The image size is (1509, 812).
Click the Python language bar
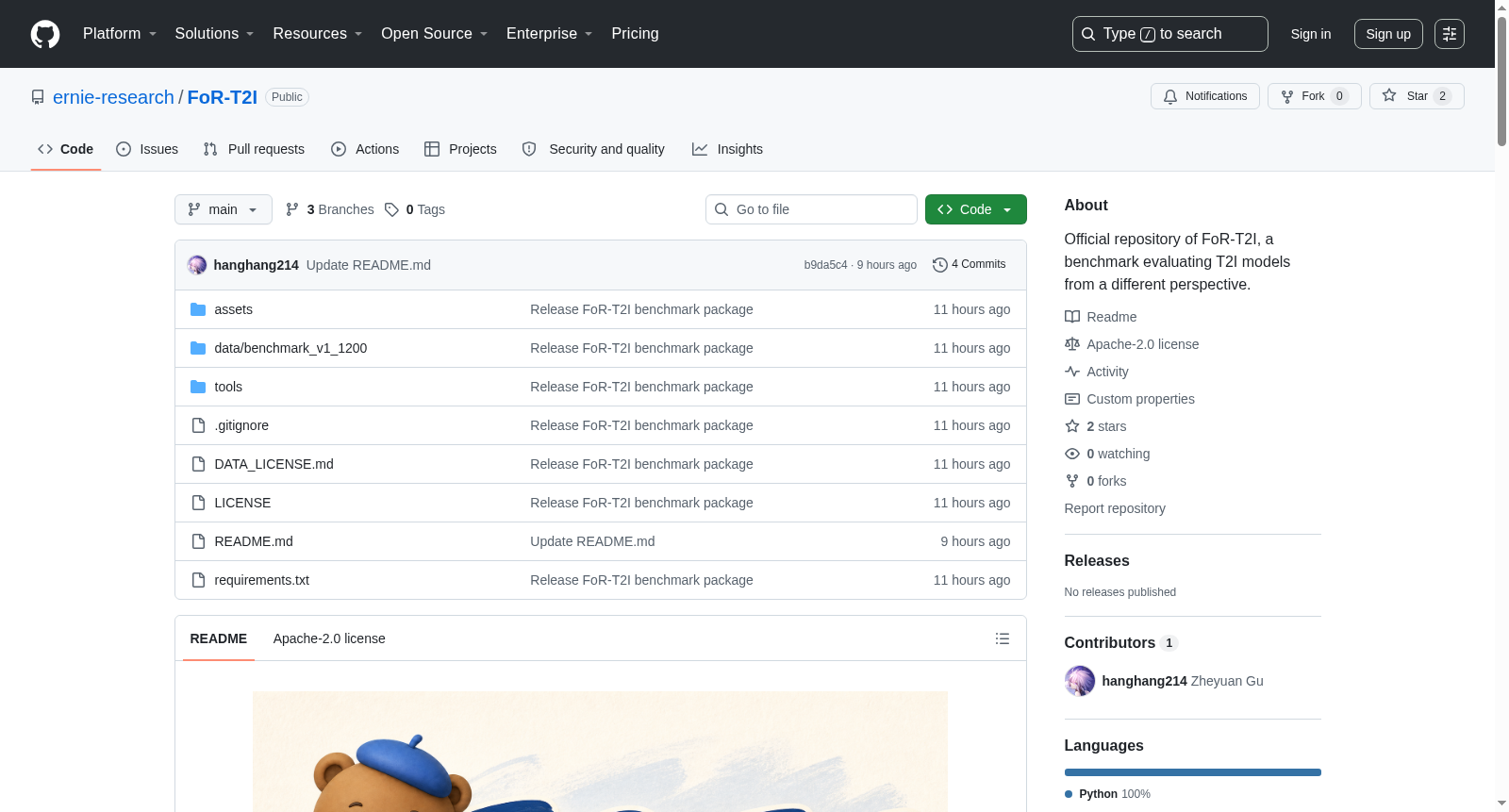click(x=1193, y=772)
